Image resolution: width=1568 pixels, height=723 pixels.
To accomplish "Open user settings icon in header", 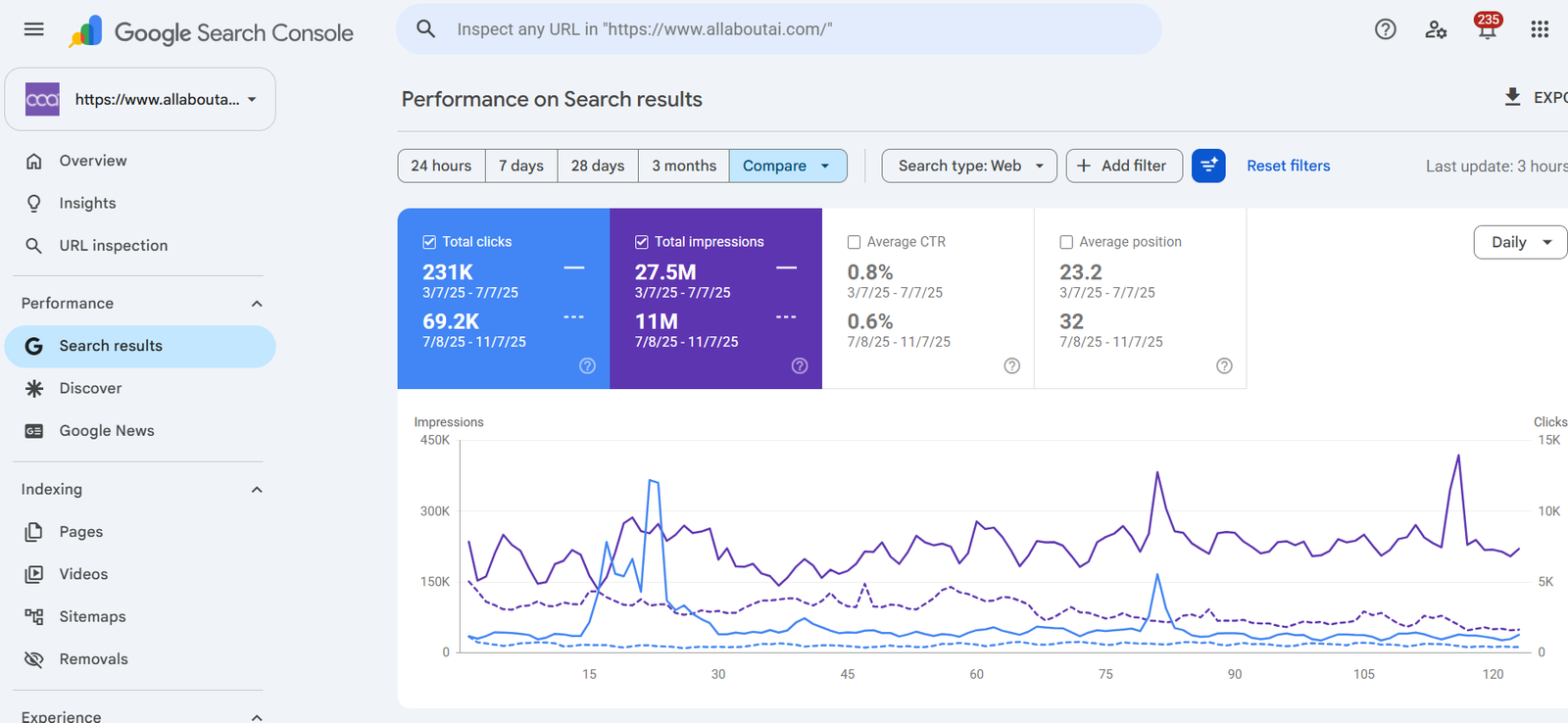I will point(1436,29).
